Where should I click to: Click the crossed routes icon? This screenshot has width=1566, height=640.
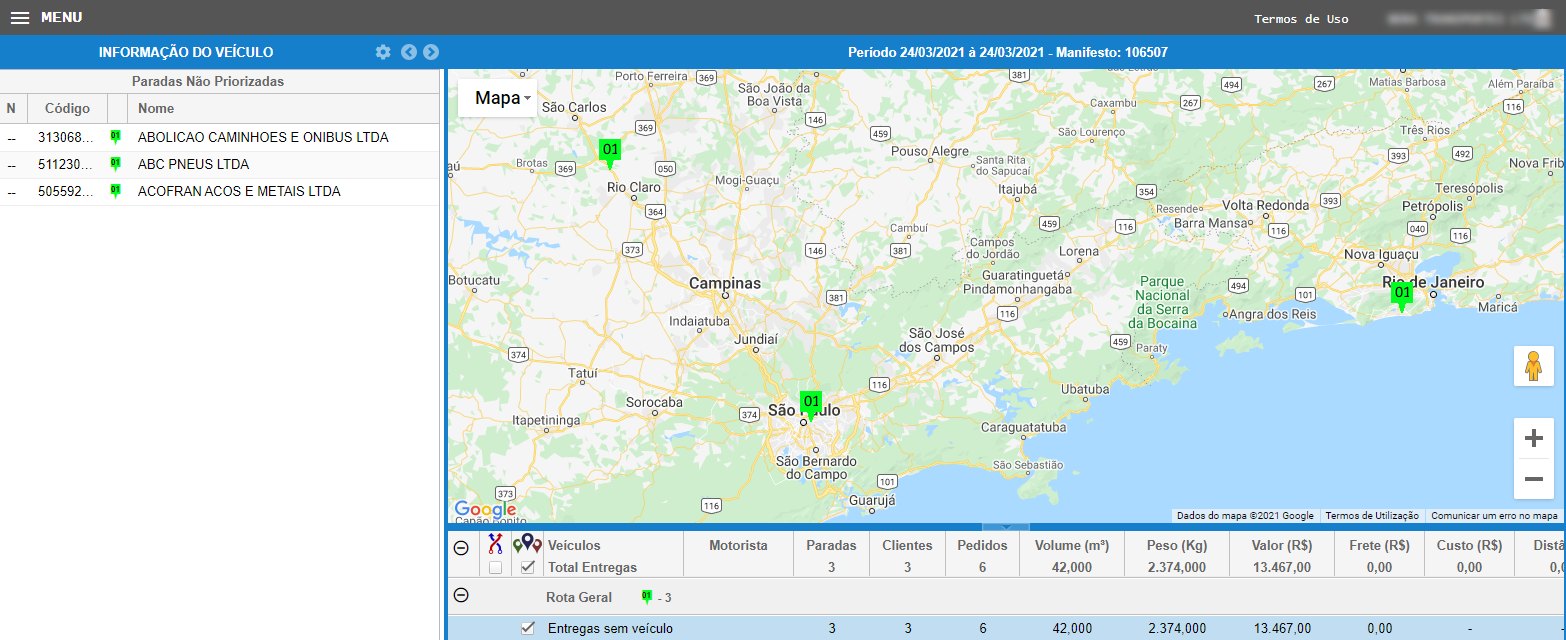495,543
